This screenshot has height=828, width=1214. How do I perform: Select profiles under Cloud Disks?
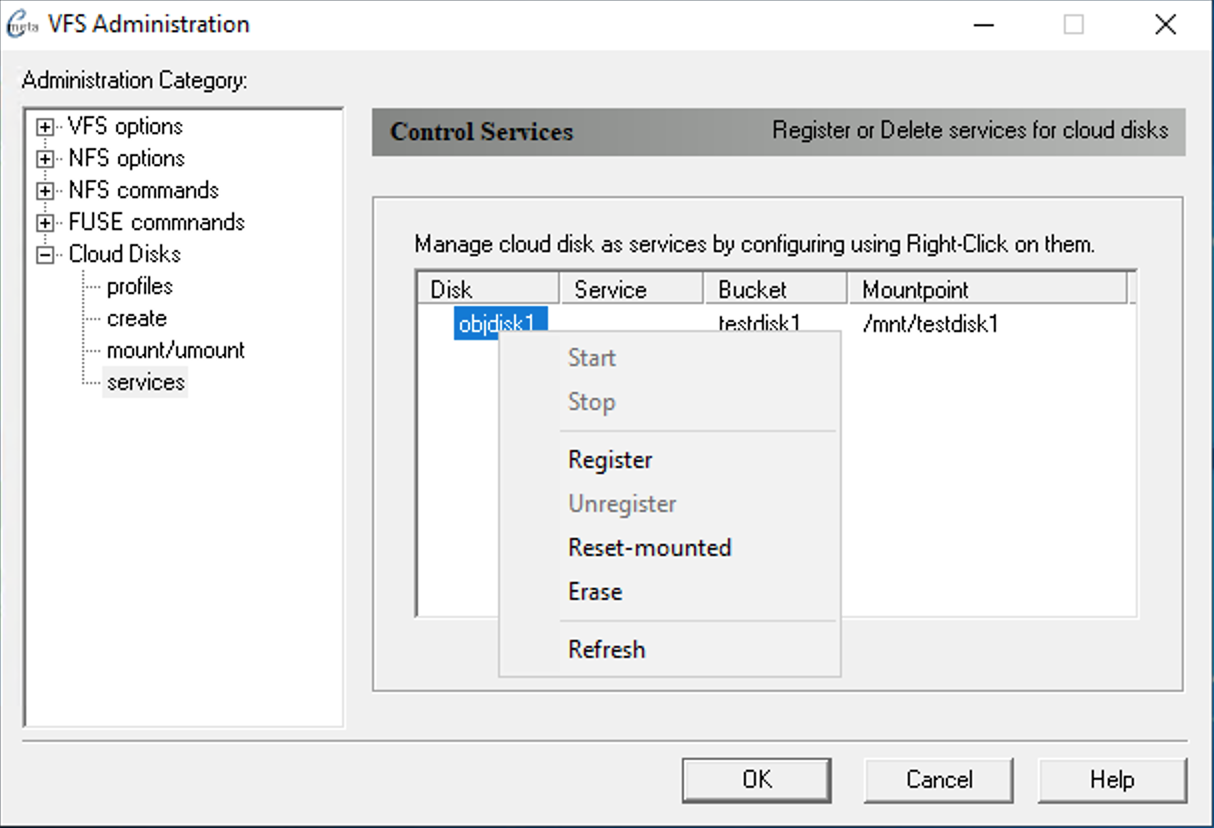point(139,287)
